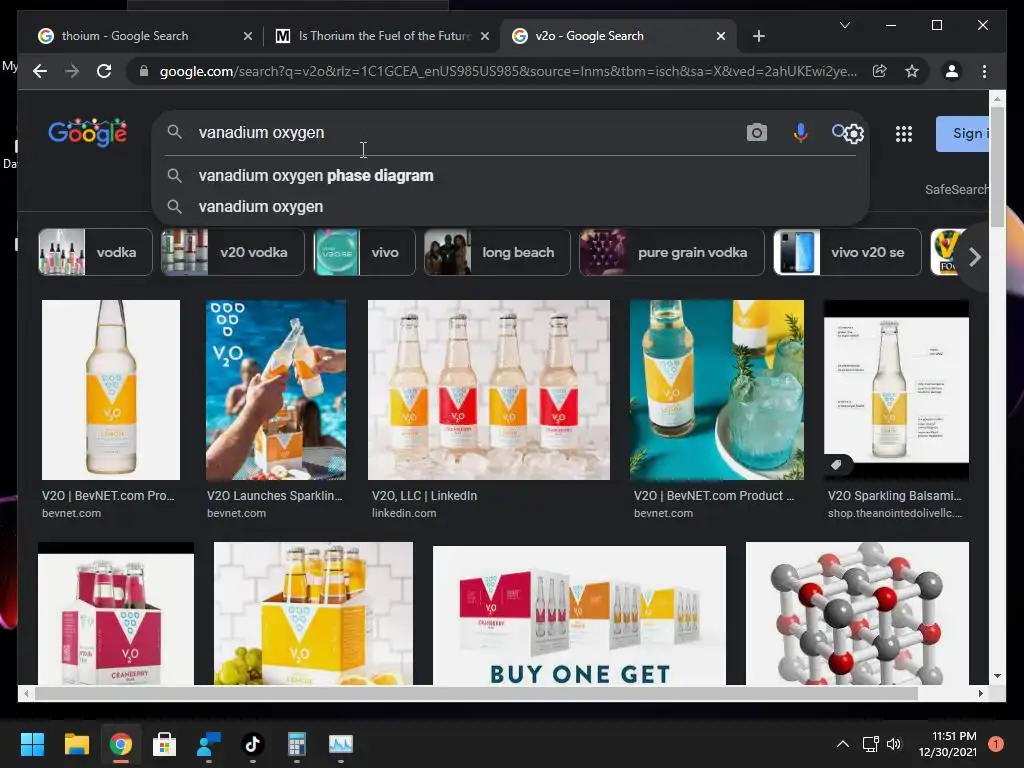Viewport: 1024px width, 768px height.
Task: Show more chips with right arrow
Action: coord(974,257)
